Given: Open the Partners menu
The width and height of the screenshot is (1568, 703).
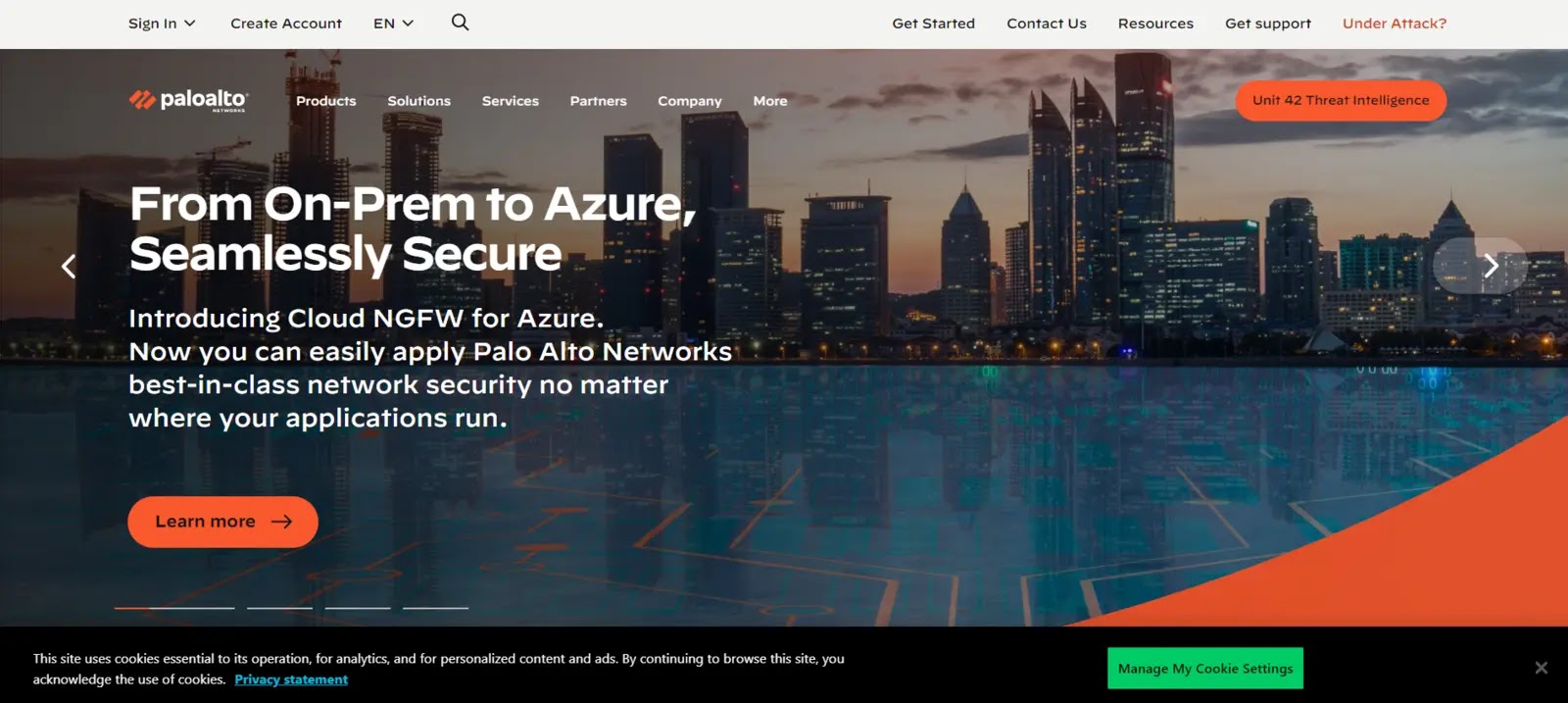Looking at the screenshot, I should pyautogui.click(x=599, y=101).
